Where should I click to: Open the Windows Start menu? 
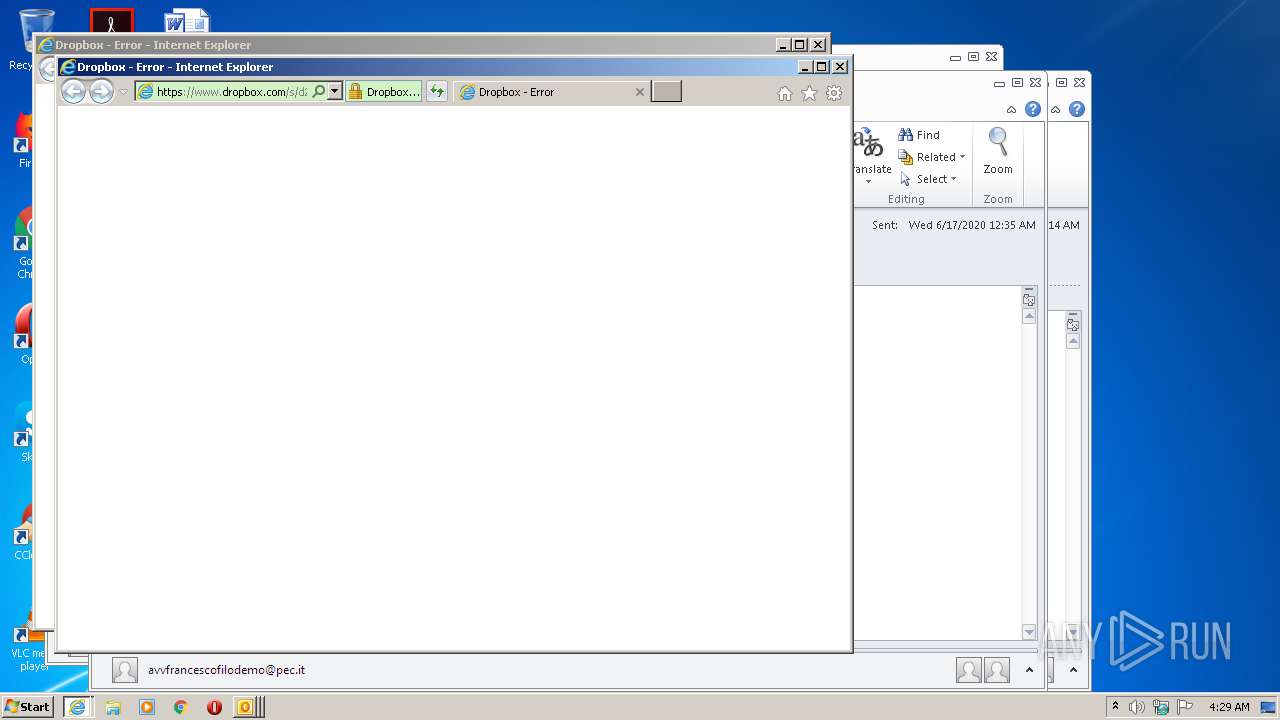[x=28, y=706]
